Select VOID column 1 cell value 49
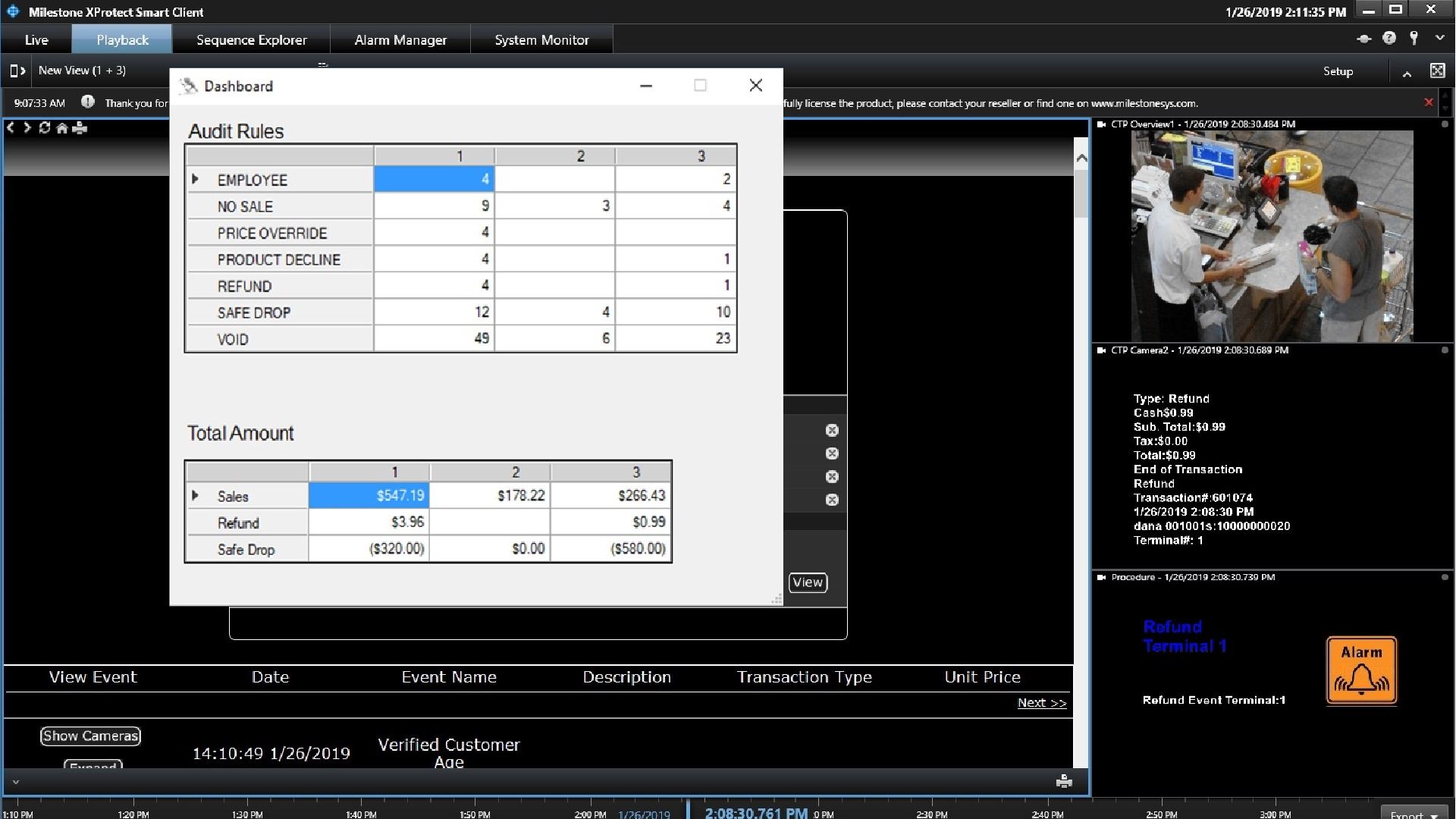The width and height of the screenshot is (1456, 819). (x=434, y=338)
